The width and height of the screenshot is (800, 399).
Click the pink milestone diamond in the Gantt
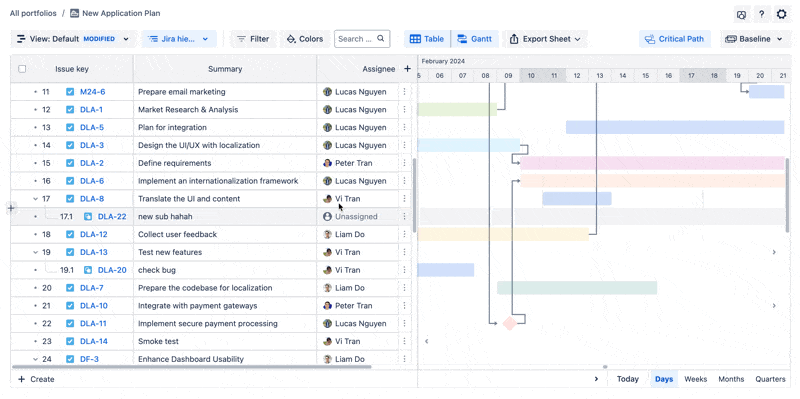(x=510, y=323)
